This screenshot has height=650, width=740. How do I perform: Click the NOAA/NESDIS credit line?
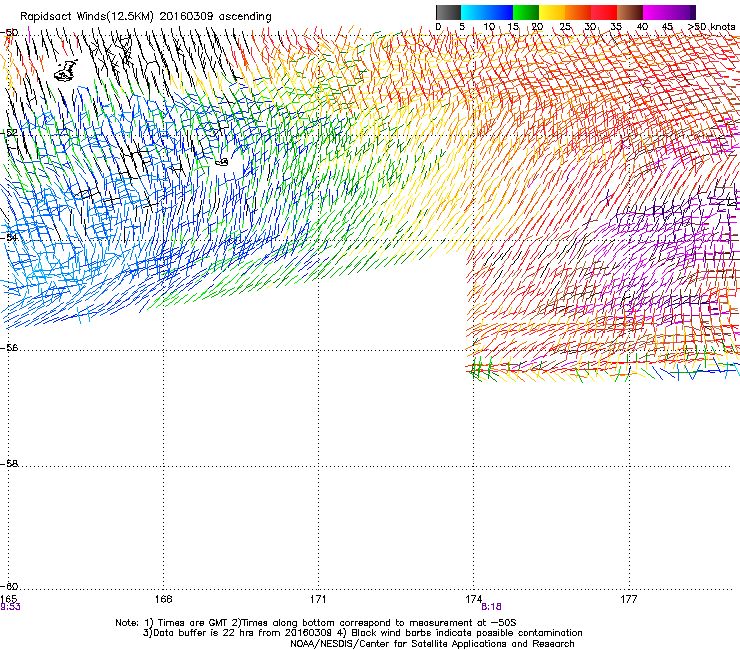432,644
